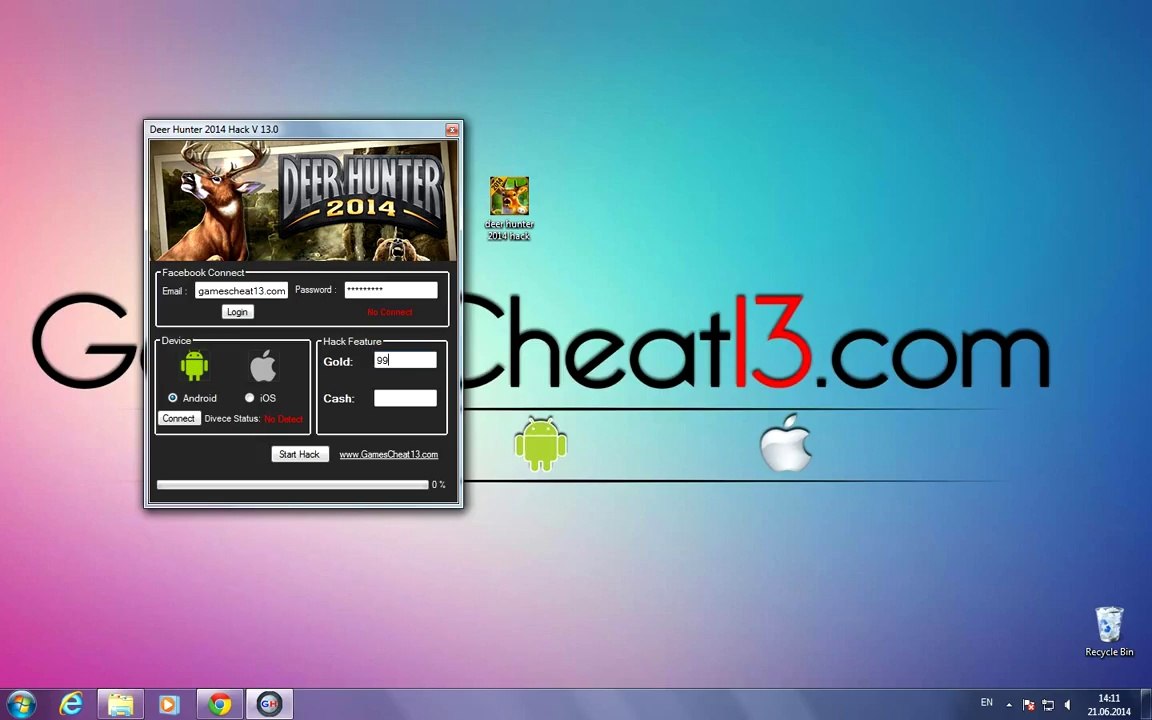Choose the iOS radio button

point(249,397)
